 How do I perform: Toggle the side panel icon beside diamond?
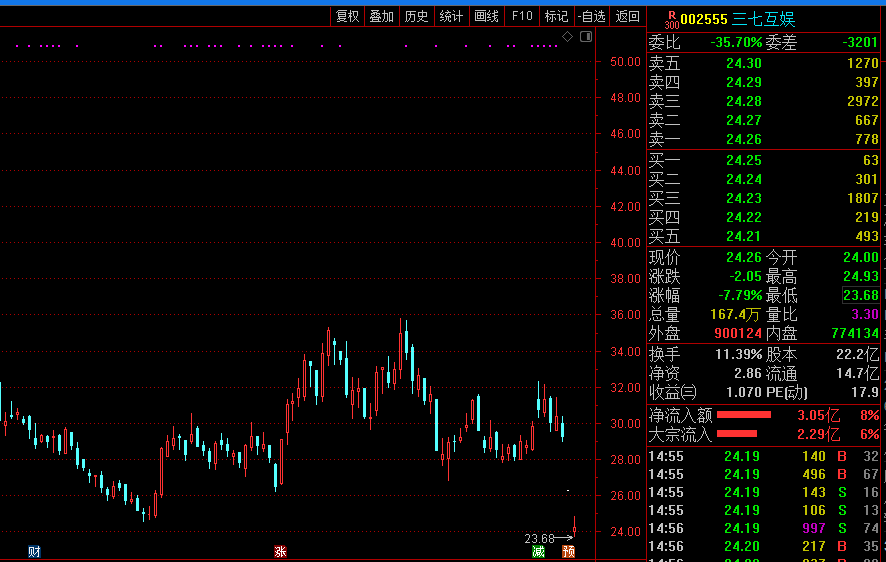tap(585, 37)
